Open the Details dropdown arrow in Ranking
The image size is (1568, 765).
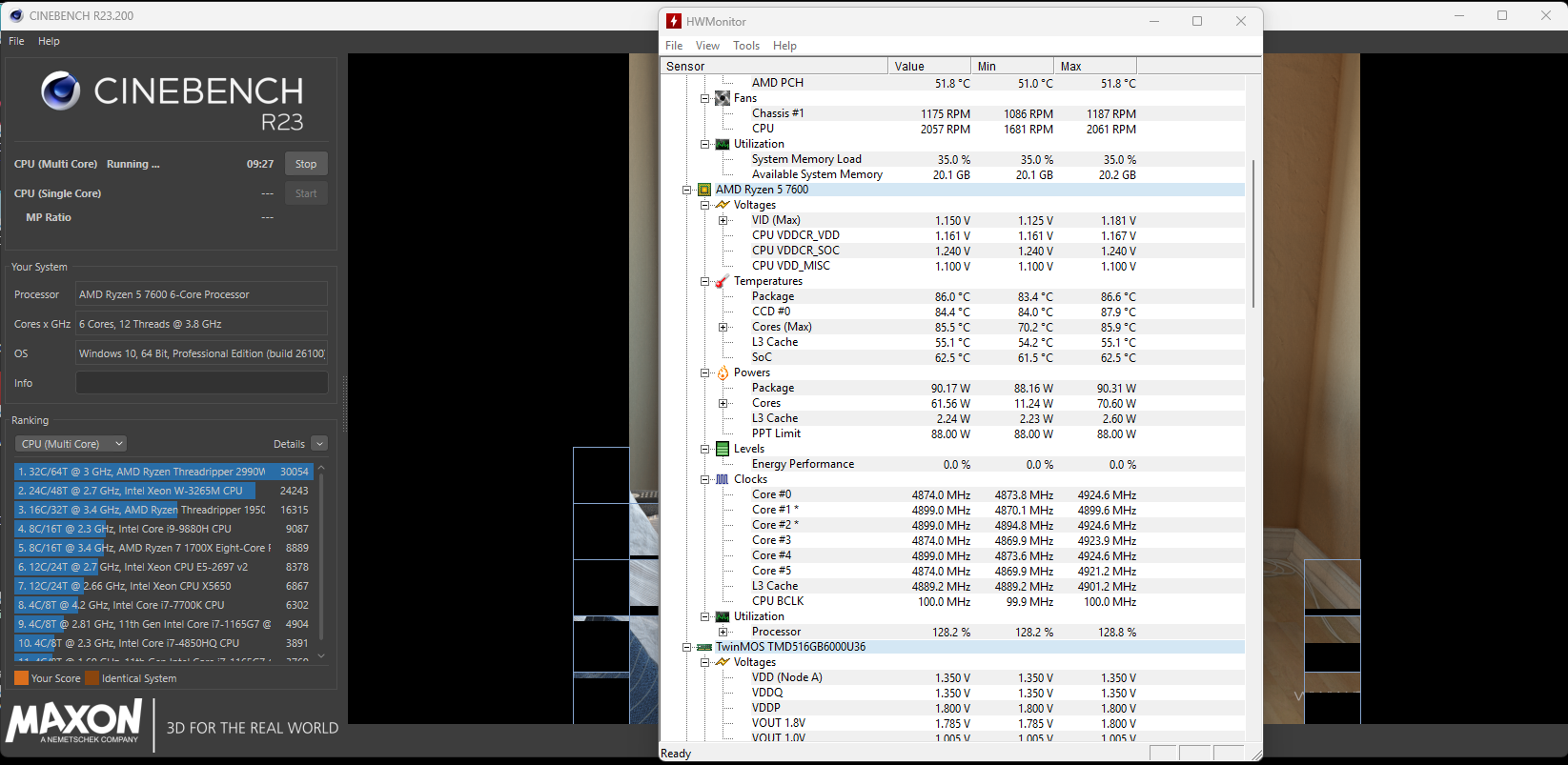point(319,444)
